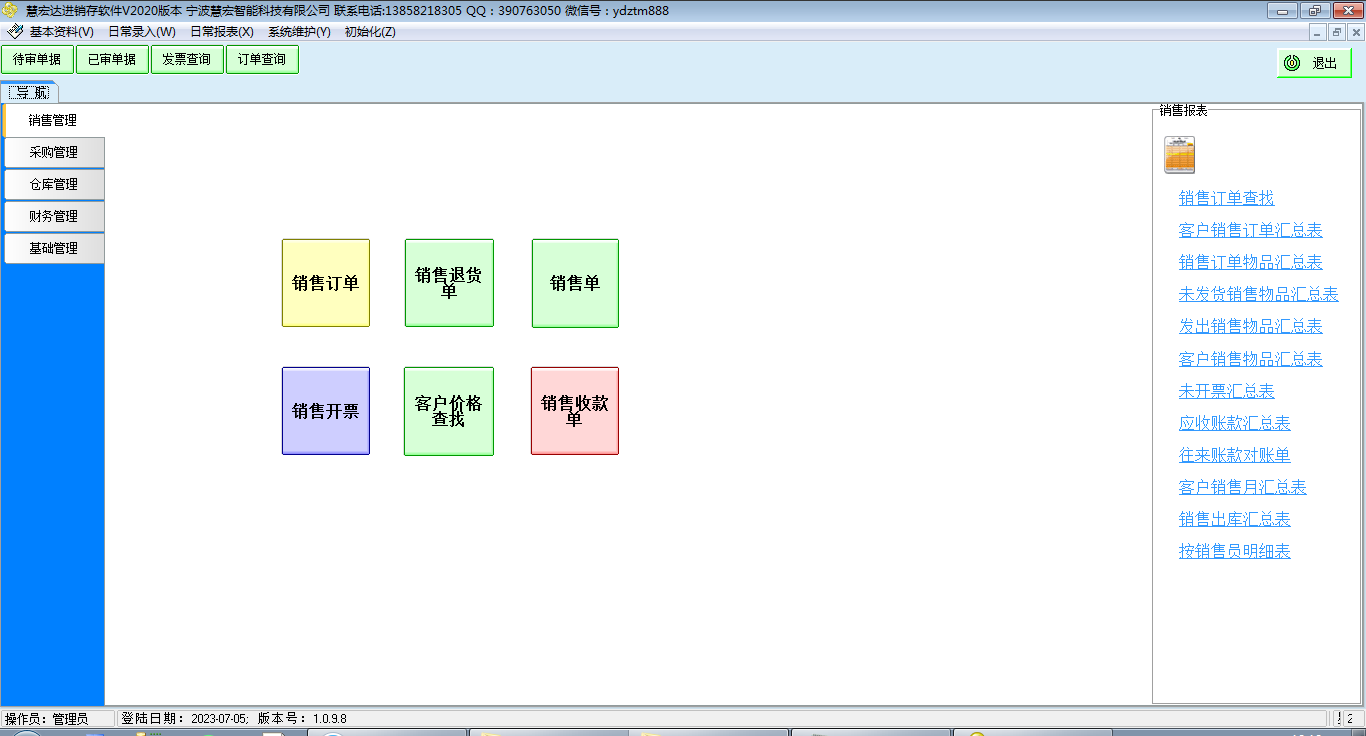Open the 日常录入(W) menu
The width and height of the screenshot is (1366, 736).
pos(142,32)
